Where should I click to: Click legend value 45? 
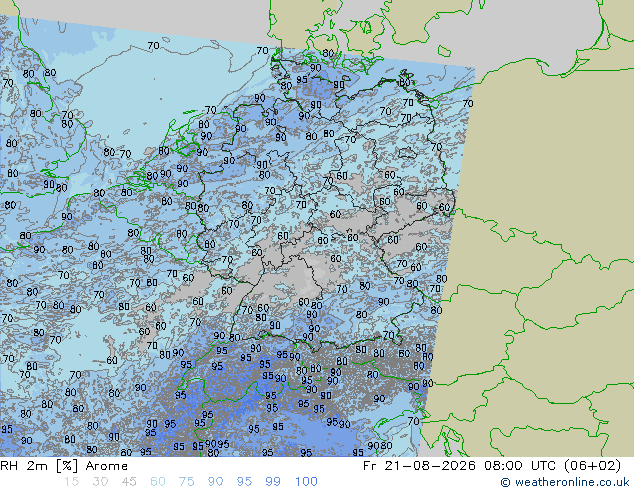point(129,482)
